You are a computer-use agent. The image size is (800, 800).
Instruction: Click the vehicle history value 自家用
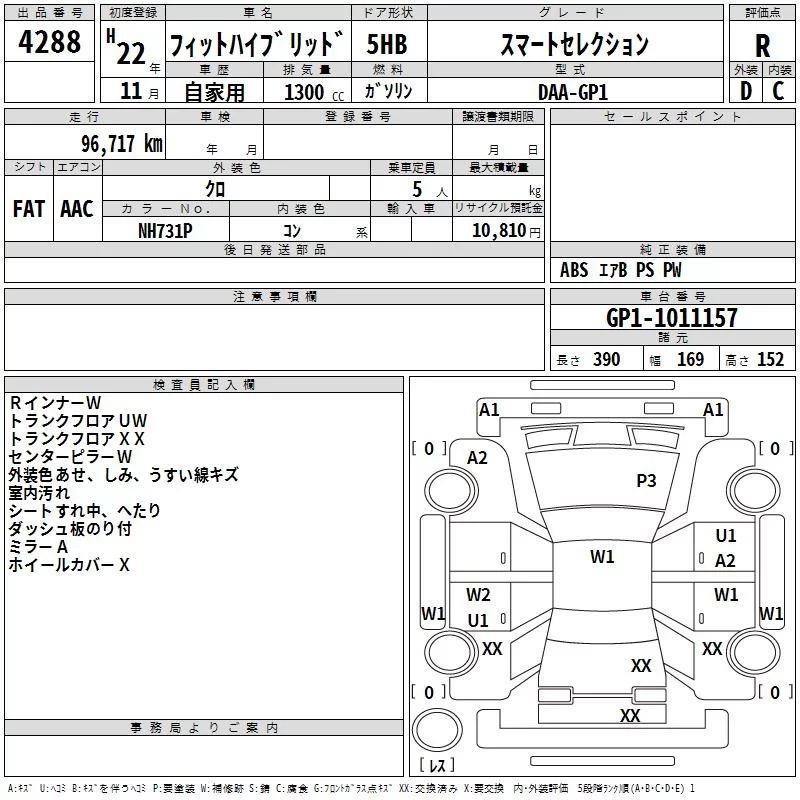[214, 92]
